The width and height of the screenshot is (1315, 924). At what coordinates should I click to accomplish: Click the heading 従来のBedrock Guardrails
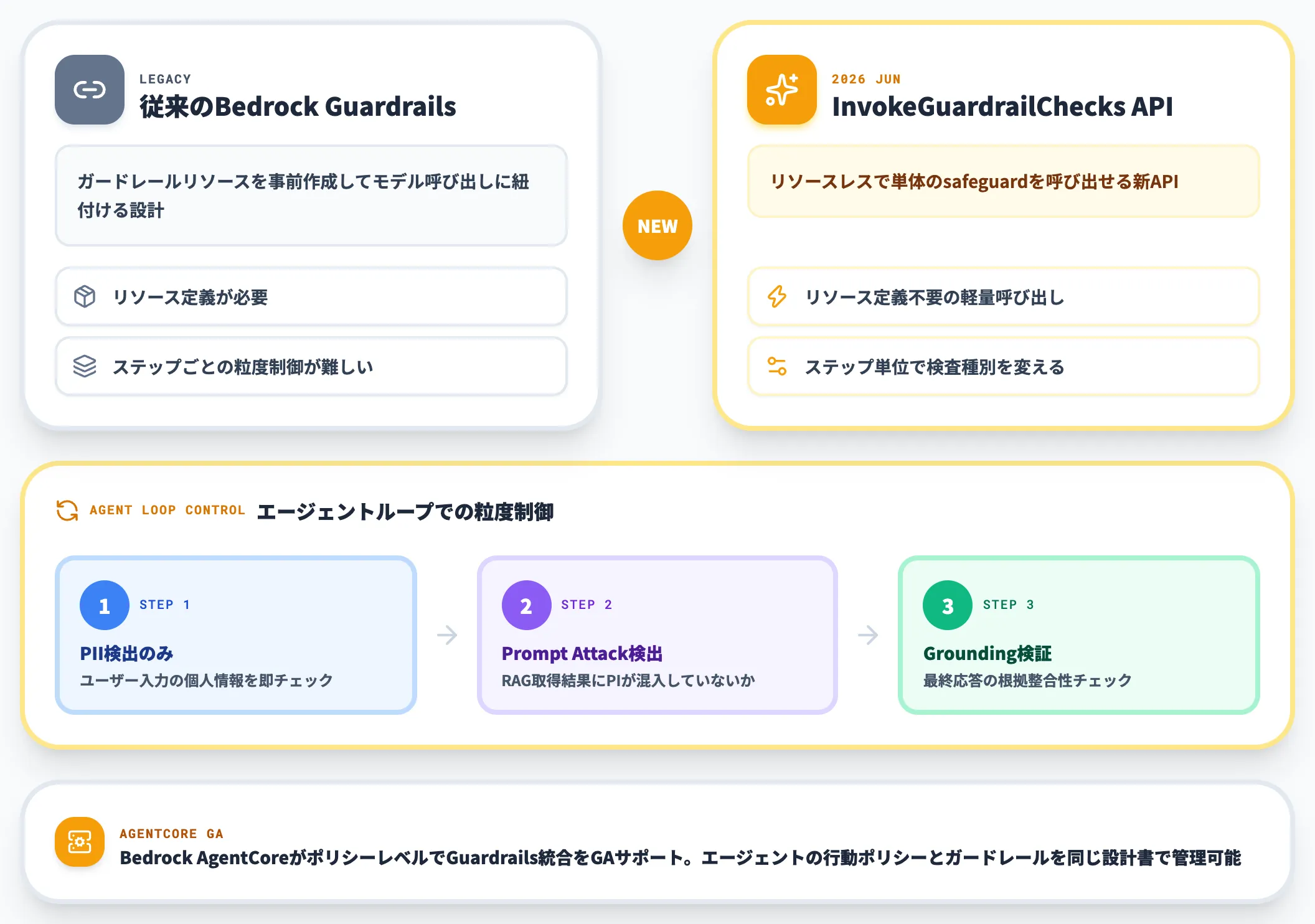pyautogui.click(x=298, y=106)
